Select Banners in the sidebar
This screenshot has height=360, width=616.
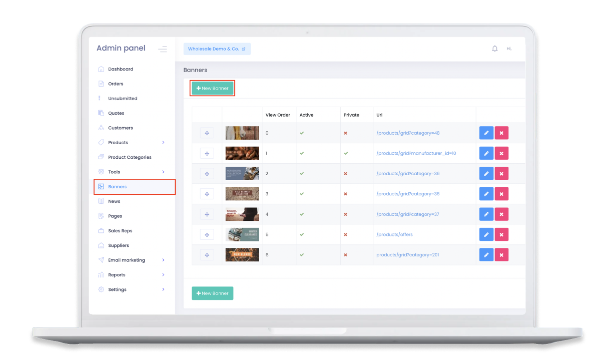coord(134,187)
